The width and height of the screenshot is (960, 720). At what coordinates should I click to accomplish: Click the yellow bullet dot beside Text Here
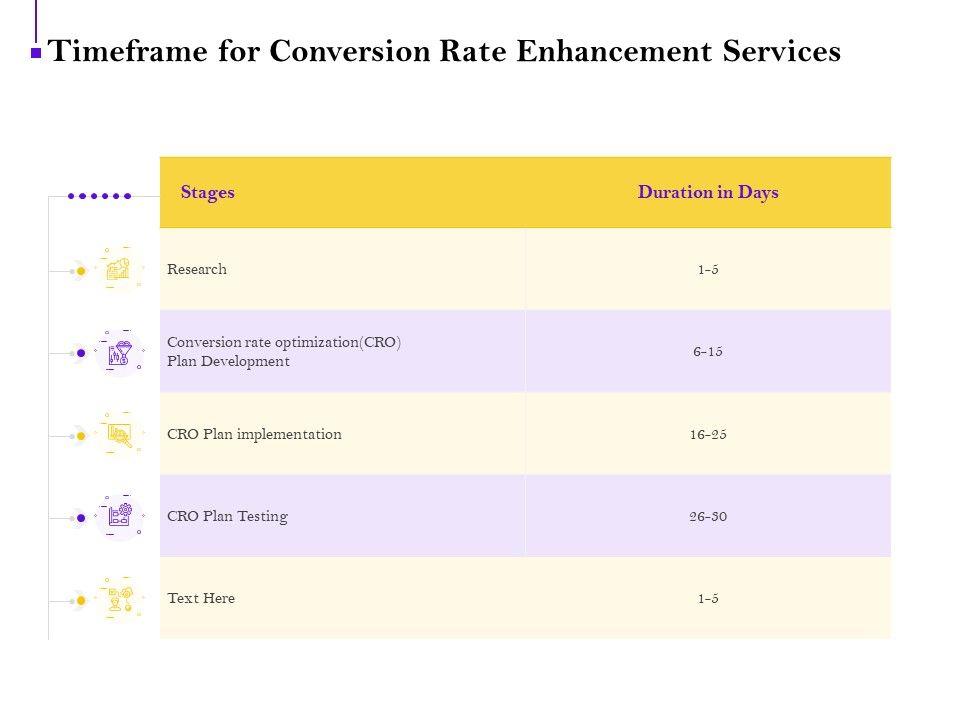pos(81,600)
